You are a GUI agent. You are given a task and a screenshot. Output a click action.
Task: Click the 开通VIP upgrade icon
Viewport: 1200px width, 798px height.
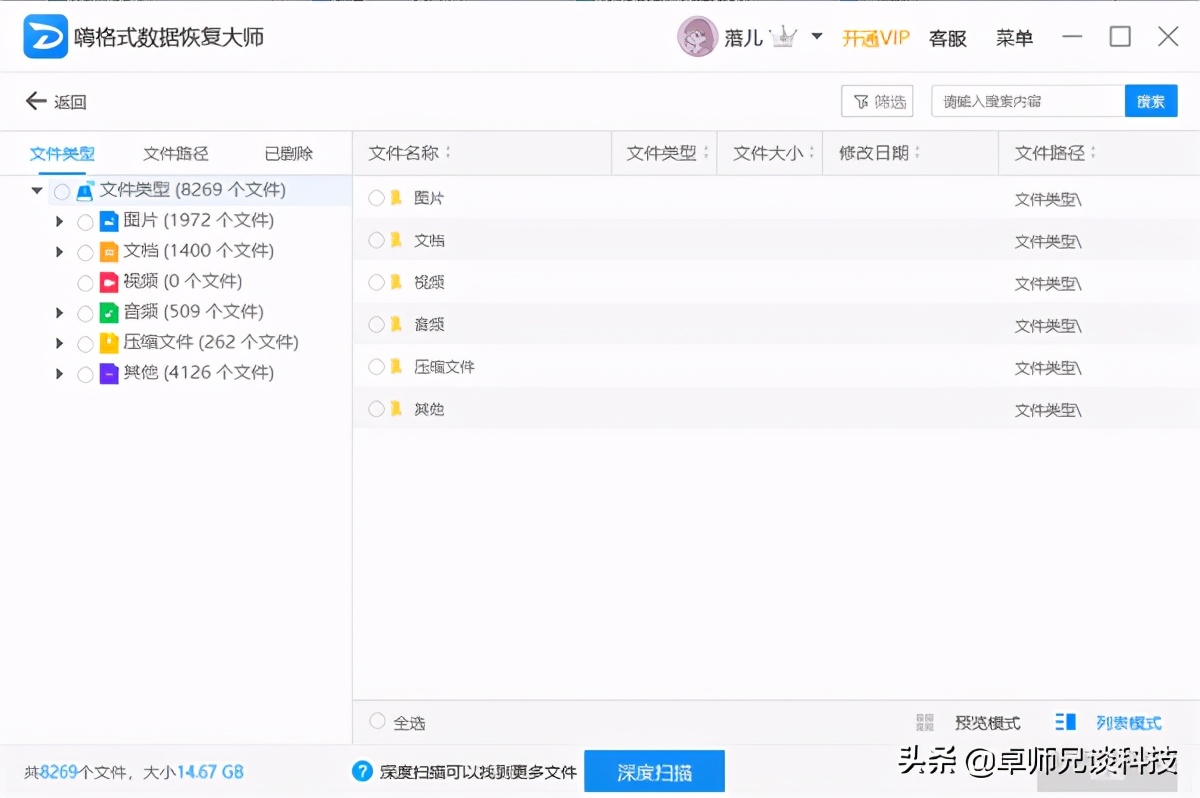click(875, 38)
